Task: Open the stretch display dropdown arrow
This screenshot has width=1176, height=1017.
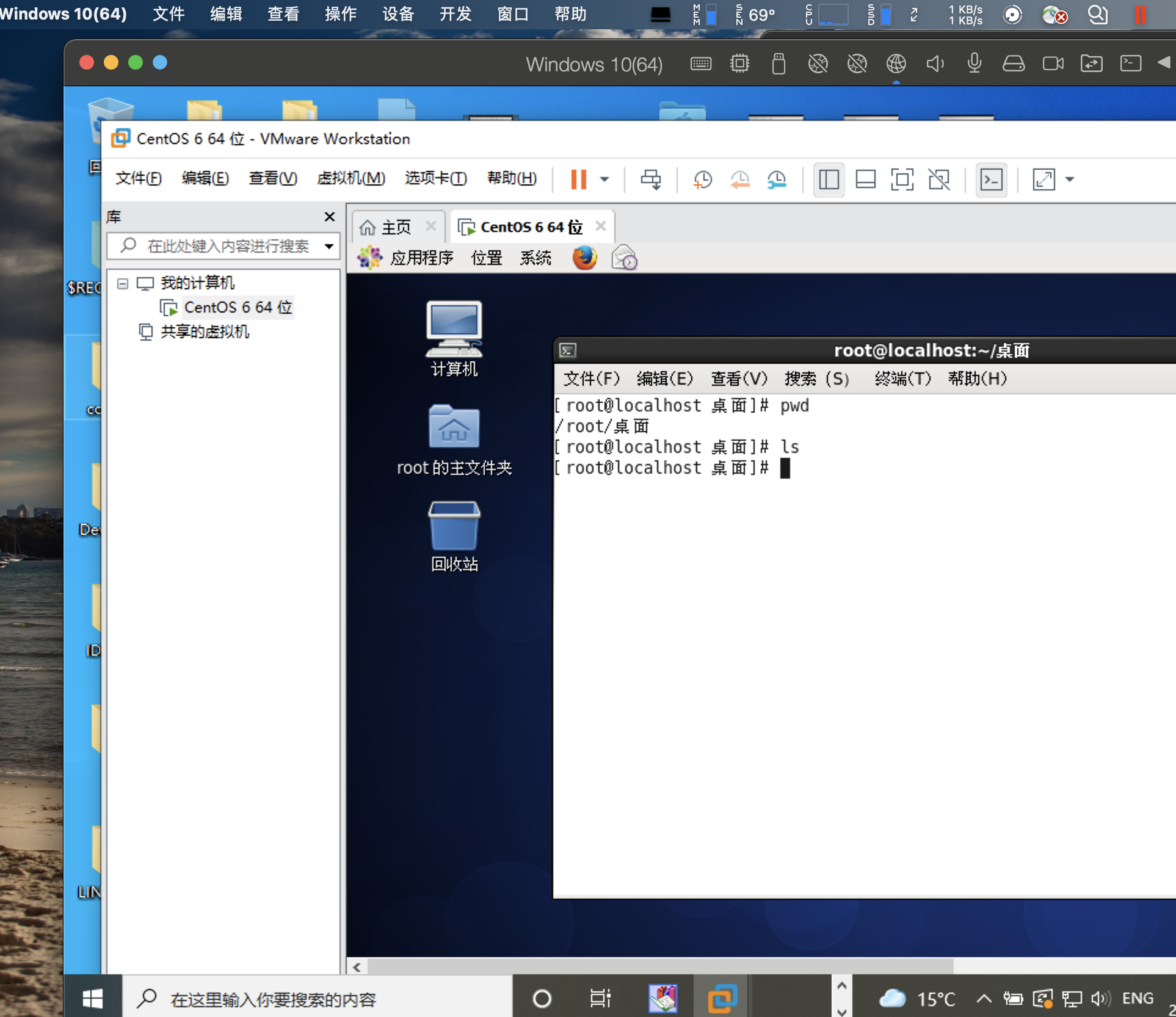Action: tap(1070, 179)
